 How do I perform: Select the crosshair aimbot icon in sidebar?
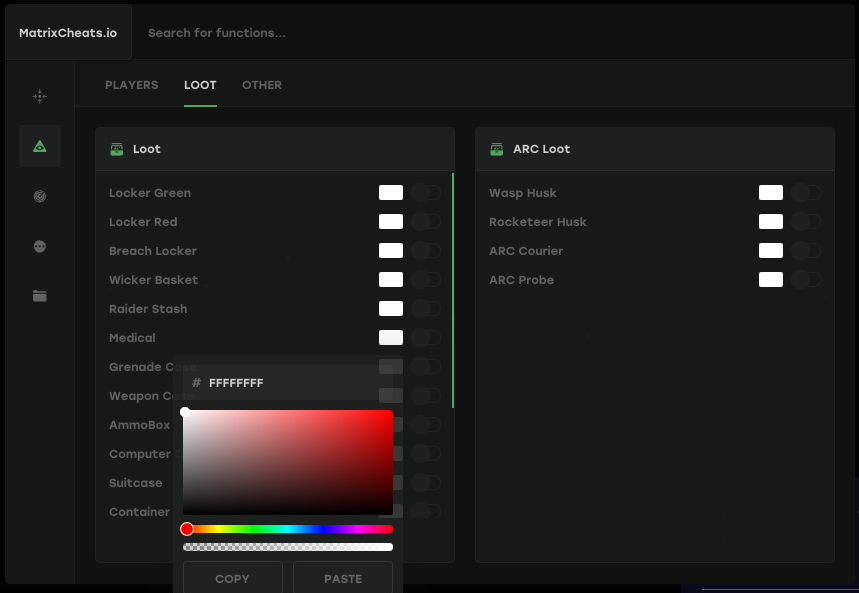(39, 96)
